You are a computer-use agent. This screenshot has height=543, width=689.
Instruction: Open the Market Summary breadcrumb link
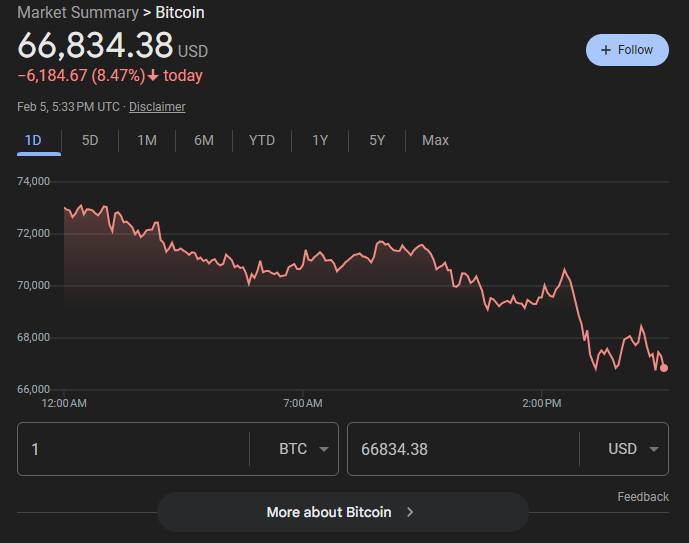[78, 13]
